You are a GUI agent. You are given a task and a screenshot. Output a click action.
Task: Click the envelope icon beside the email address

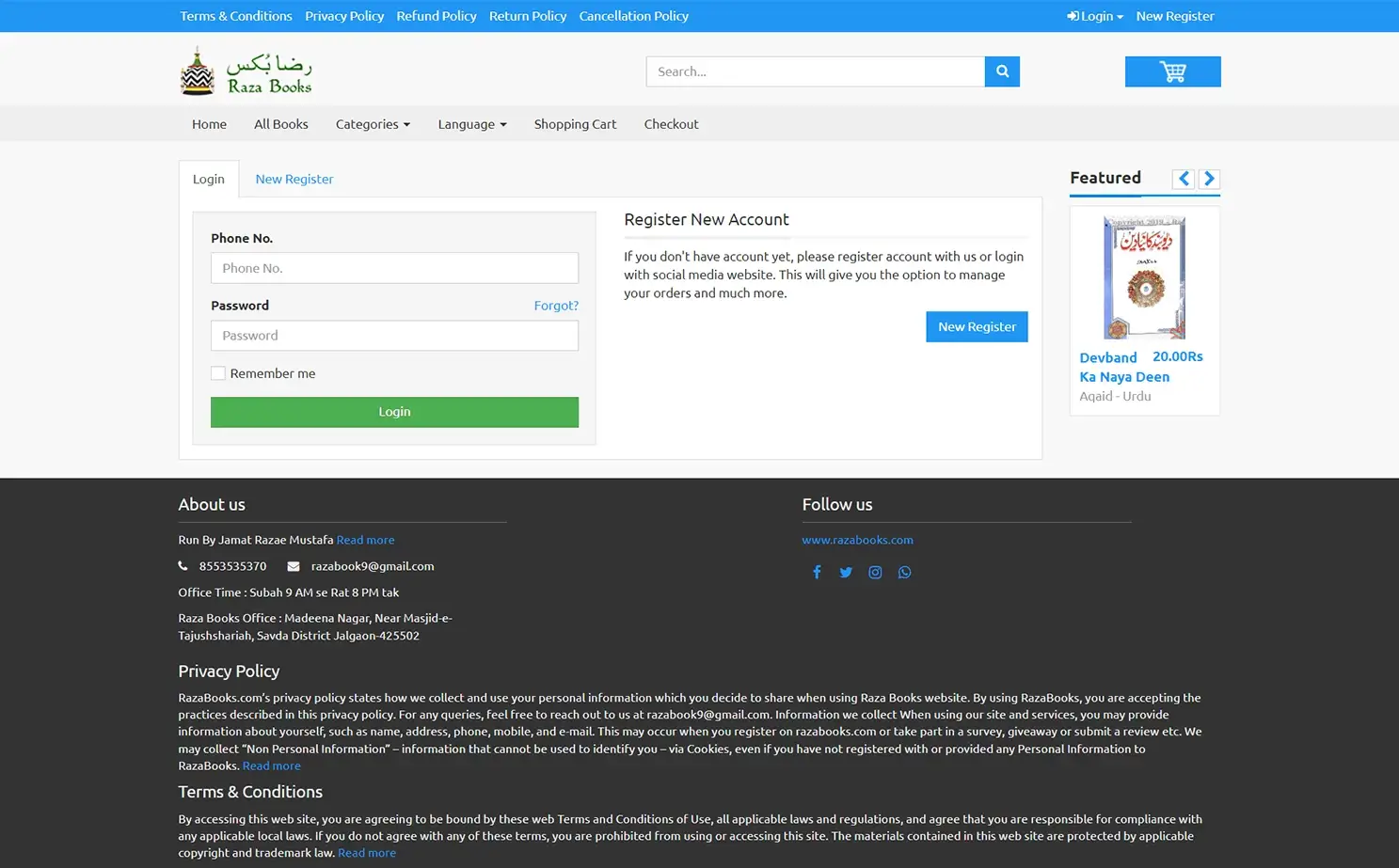pos(293,565)
